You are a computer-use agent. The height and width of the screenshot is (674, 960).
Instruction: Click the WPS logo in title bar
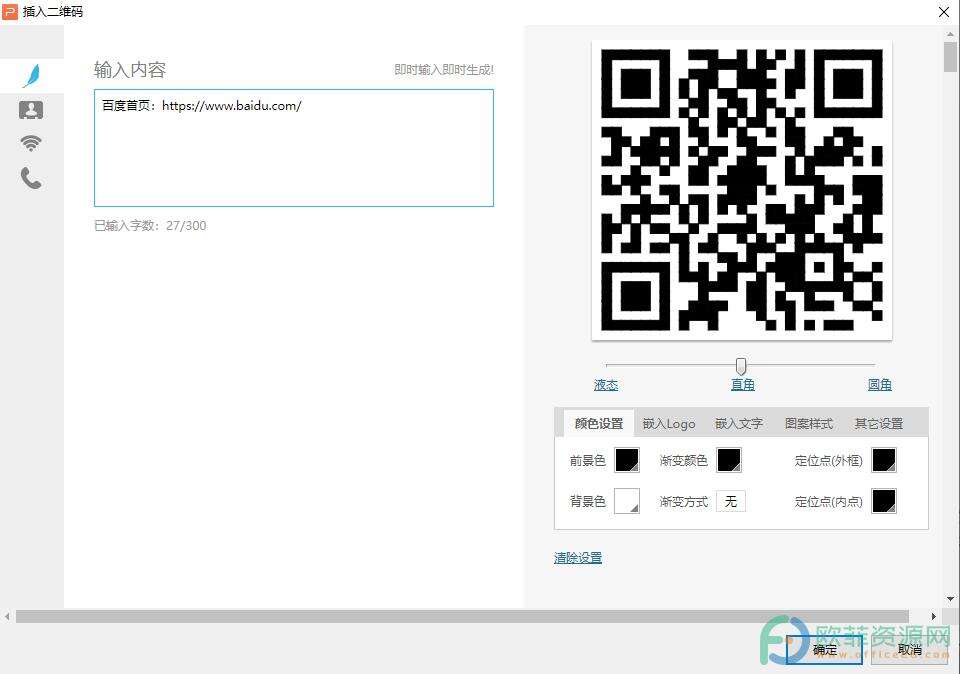(x=10, y=12)
